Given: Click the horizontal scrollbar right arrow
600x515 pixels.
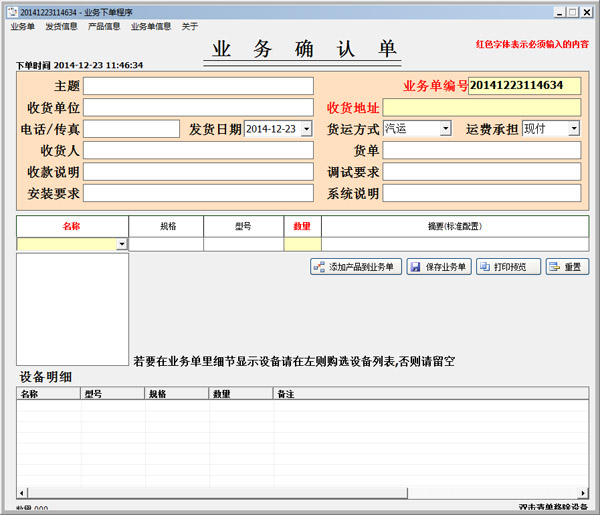Looking at the screenshot, I should point(583,493).
